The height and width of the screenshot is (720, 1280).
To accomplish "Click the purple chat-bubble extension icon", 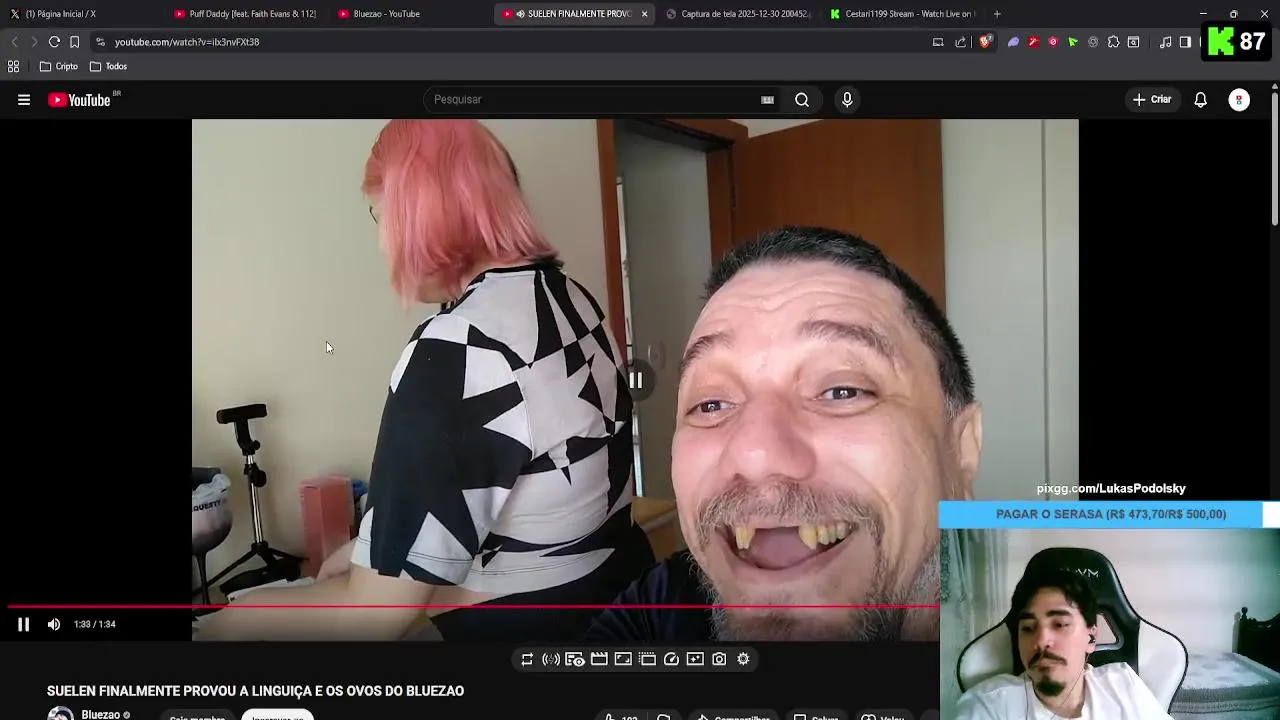I will [1013, 42].
